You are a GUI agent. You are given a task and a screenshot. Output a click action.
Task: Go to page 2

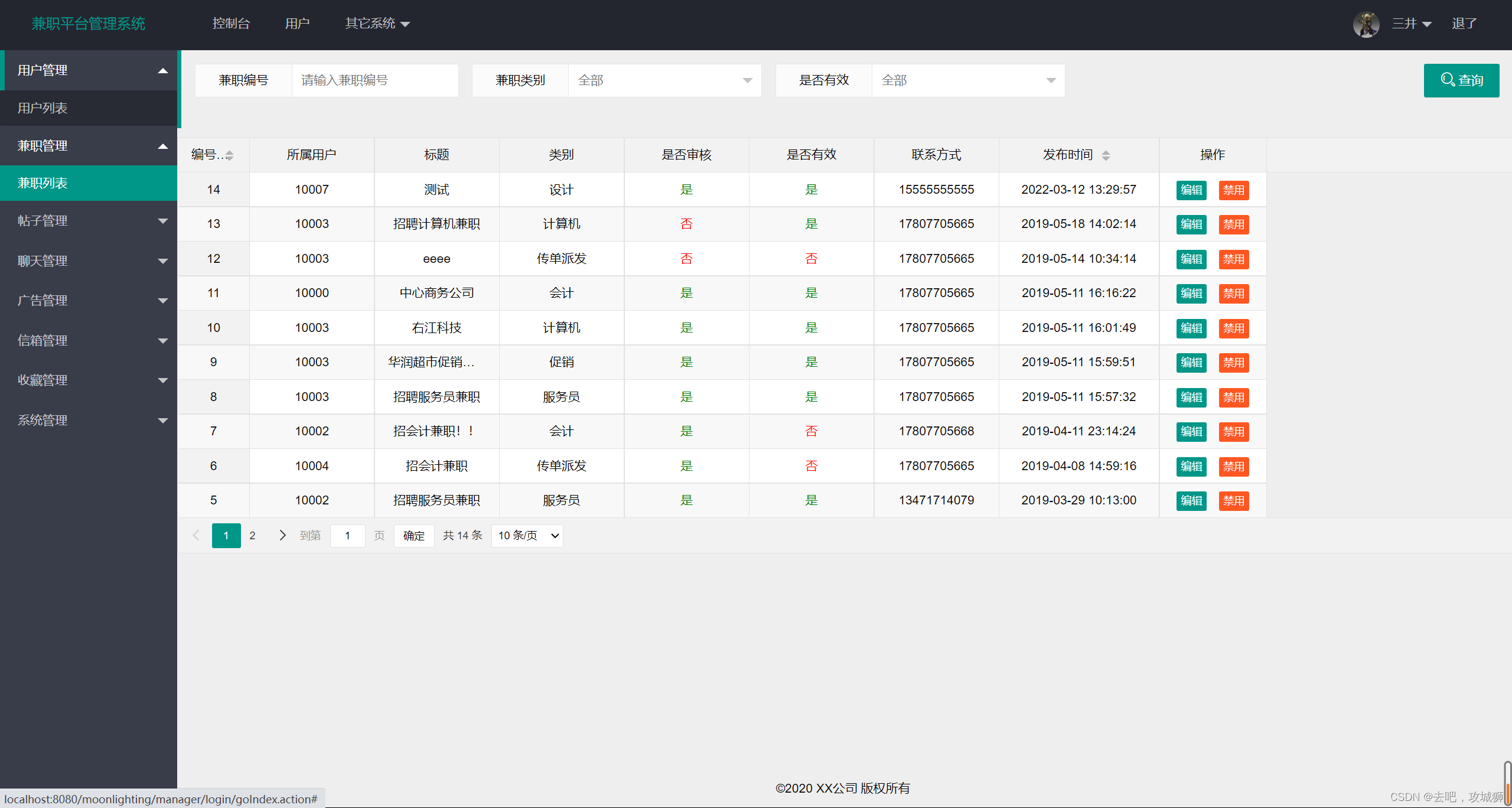[x=252, y=535]
